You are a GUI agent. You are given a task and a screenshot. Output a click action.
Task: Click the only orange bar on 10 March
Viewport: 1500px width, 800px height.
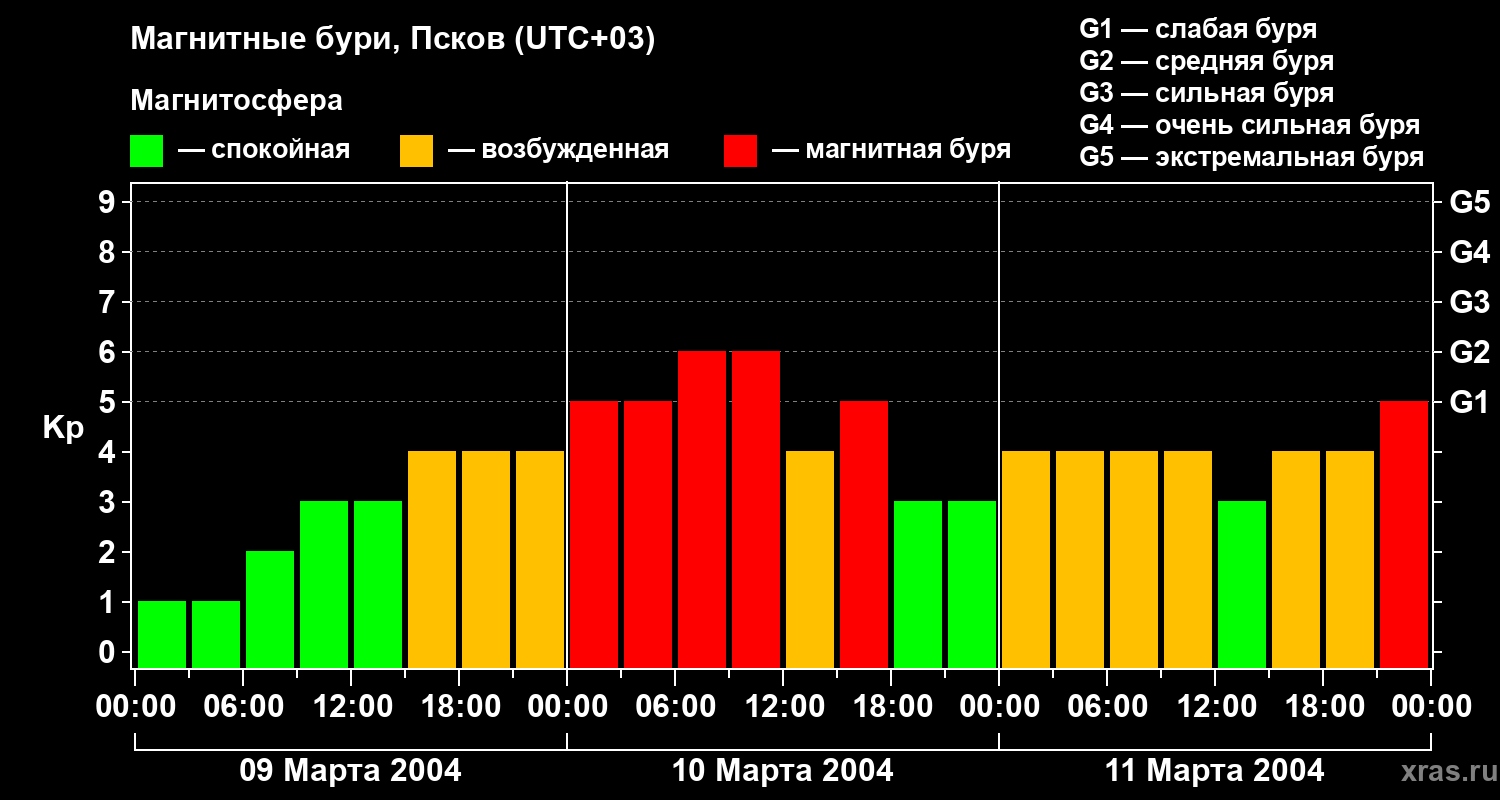[810, 559]
